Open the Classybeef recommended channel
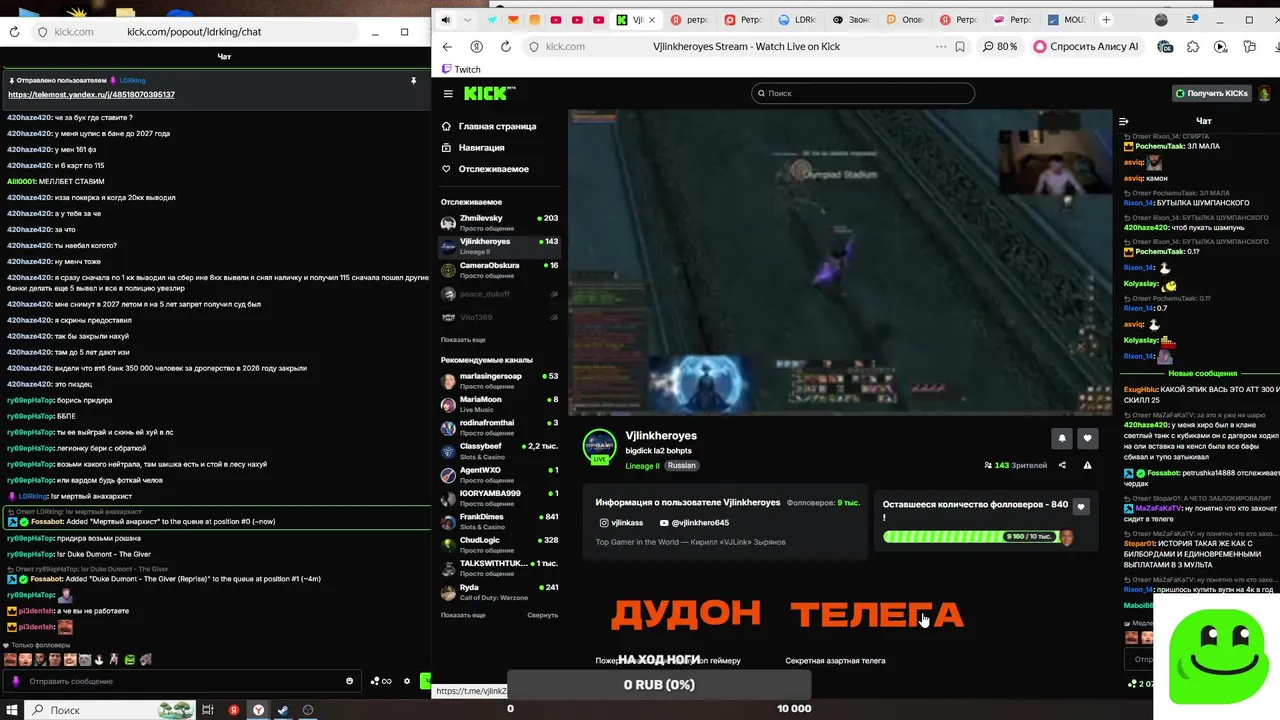This screenshot has height=720, width=1280. [499, 451]
